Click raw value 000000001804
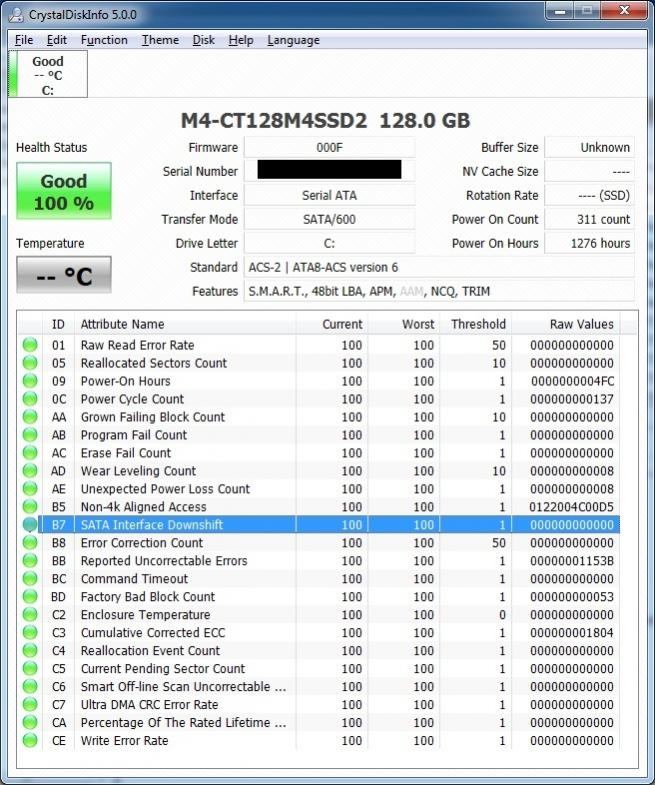The image size is (655, 785). [x=572, y=633]
